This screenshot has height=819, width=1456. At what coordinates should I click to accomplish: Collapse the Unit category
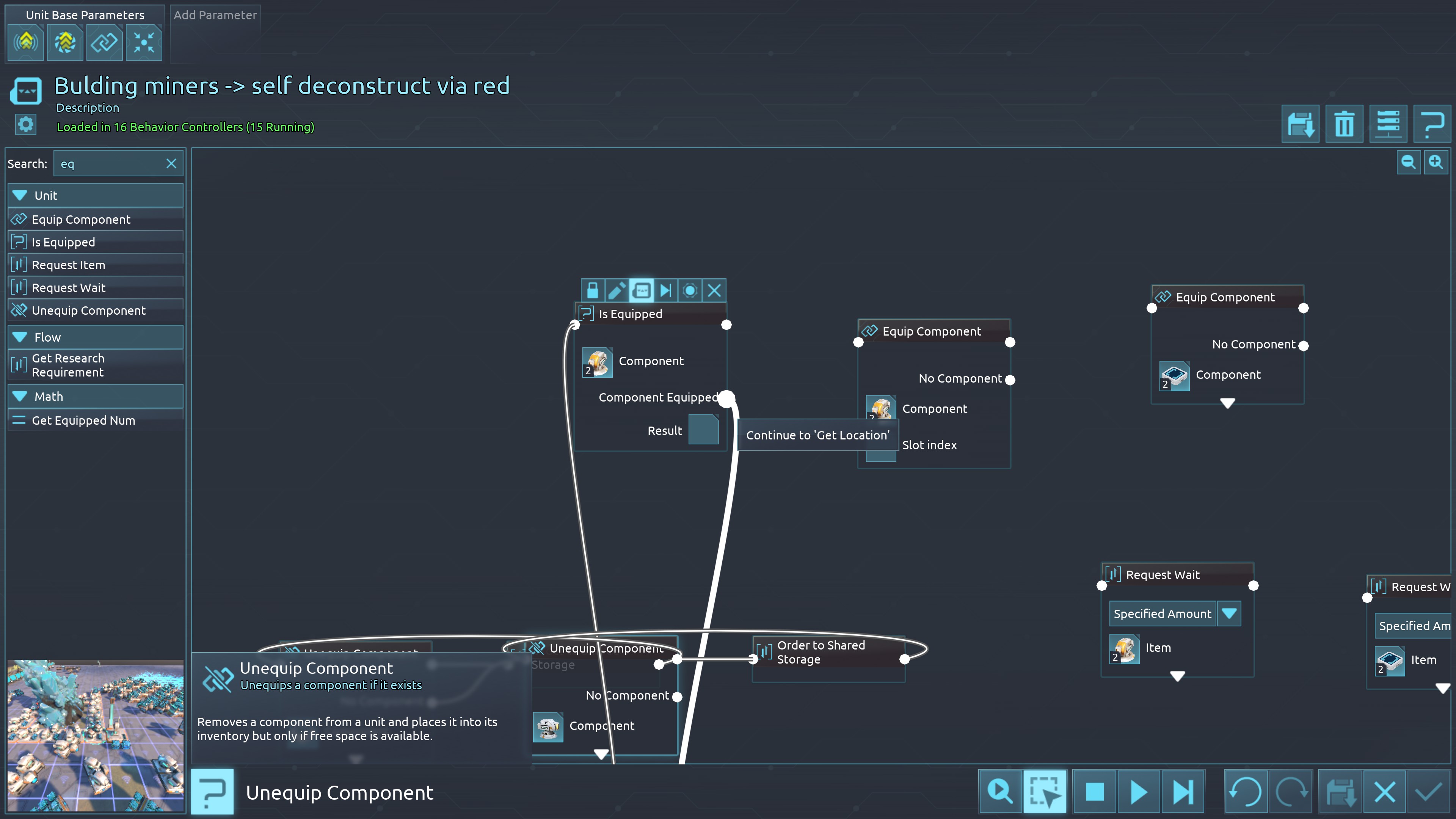20,196
